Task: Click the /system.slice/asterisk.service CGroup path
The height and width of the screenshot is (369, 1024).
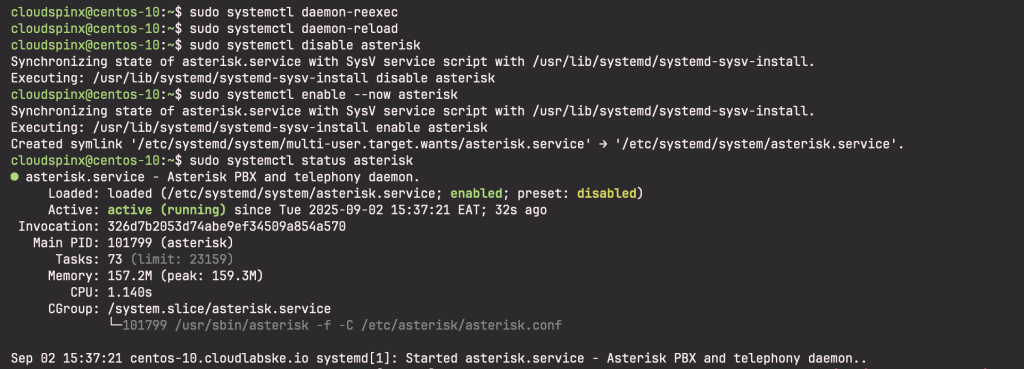Action: 219,308
